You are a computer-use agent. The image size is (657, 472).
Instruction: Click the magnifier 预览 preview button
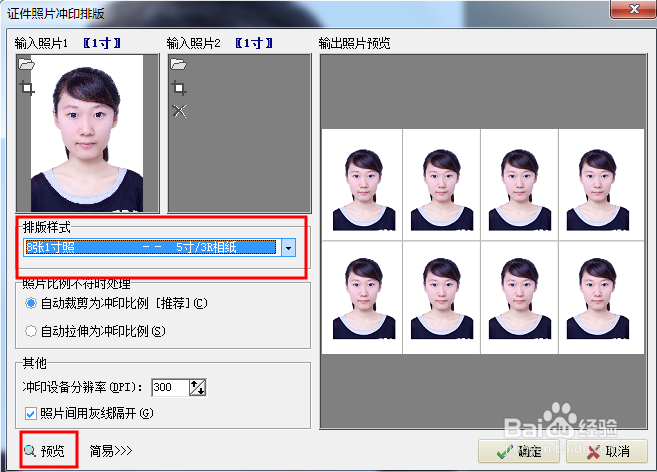click(45, 451)
